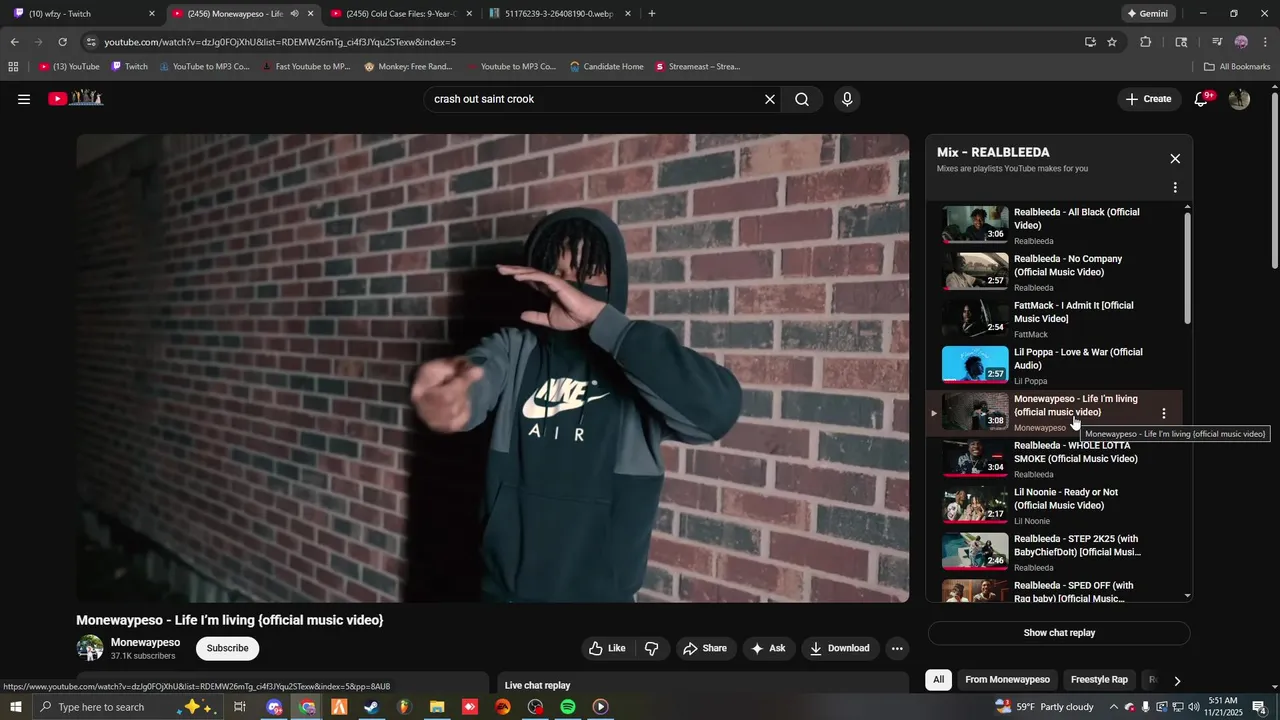Viewport: 1280px width, 720px height.
Task: Show more filter chips arrow
Action: click(x=1177, y=680)
